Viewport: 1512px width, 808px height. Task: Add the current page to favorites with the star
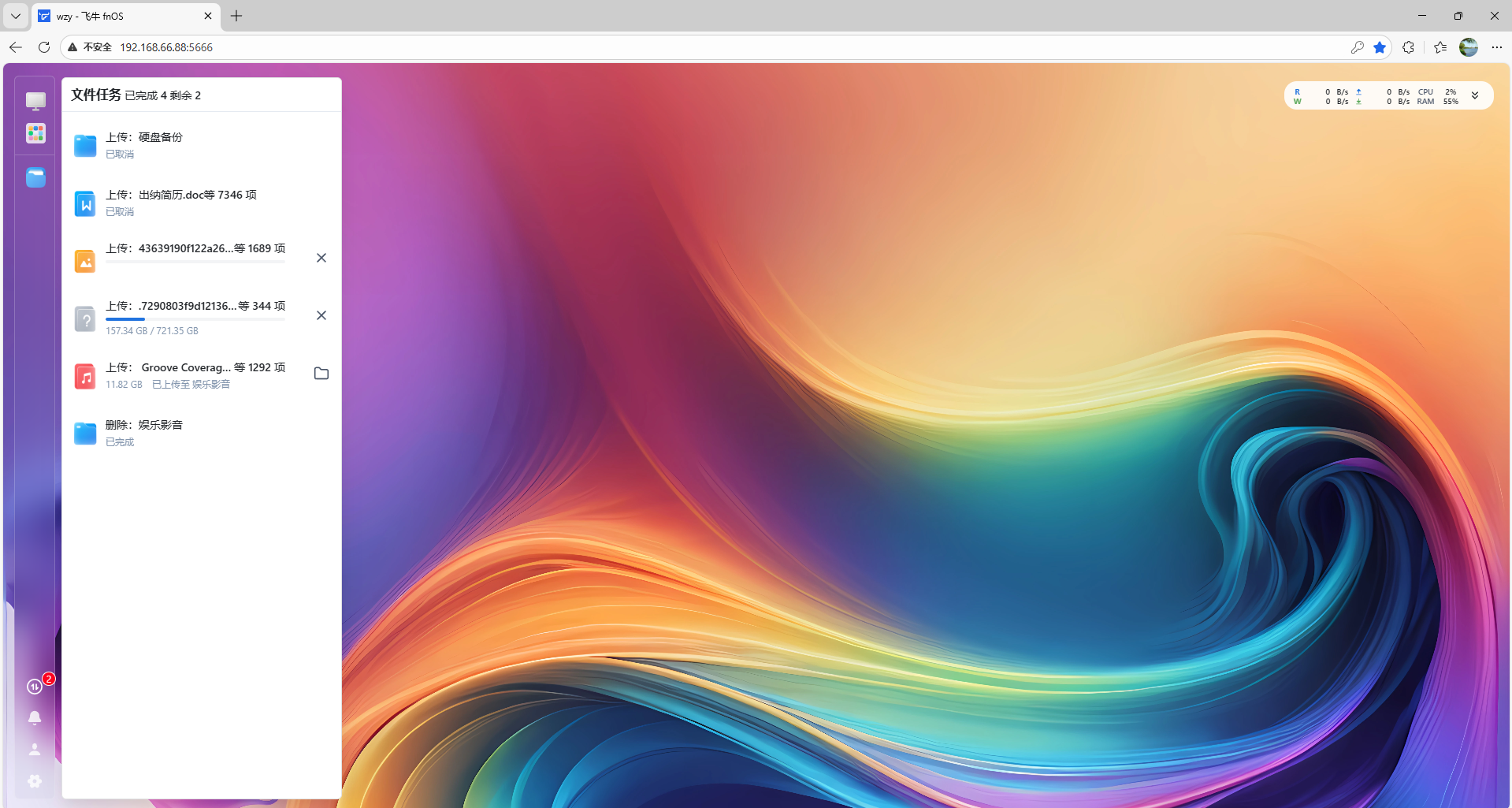tap(1380, 47)
